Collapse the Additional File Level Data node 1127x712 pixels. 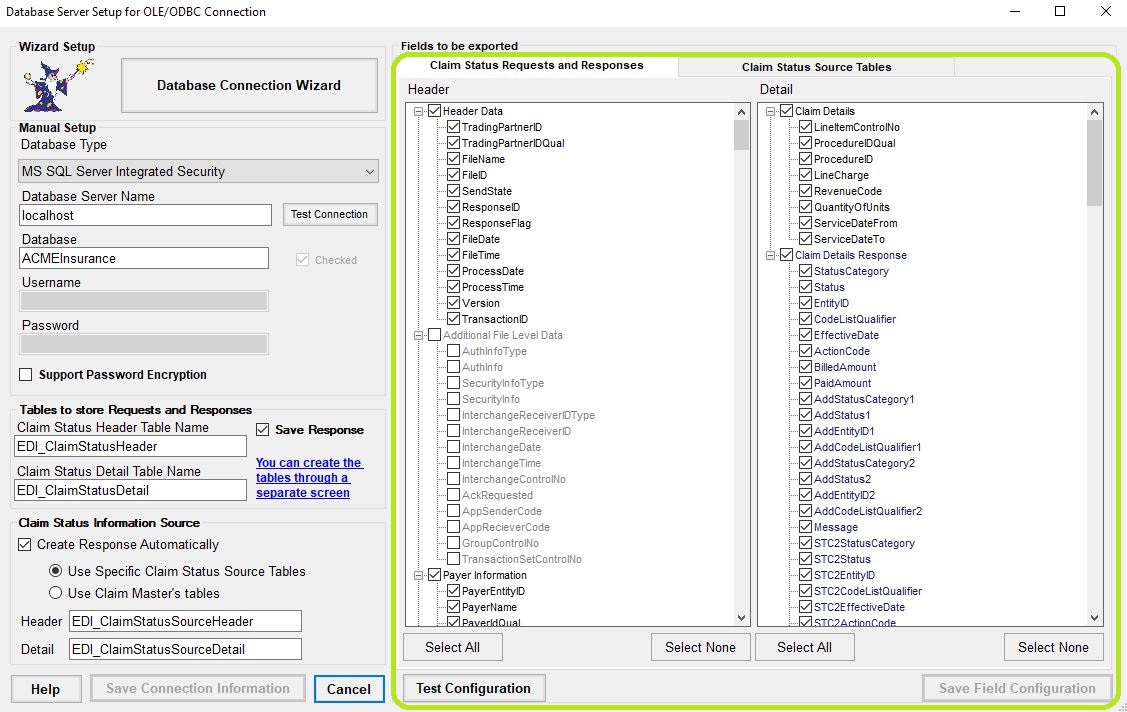coord(418,336)
